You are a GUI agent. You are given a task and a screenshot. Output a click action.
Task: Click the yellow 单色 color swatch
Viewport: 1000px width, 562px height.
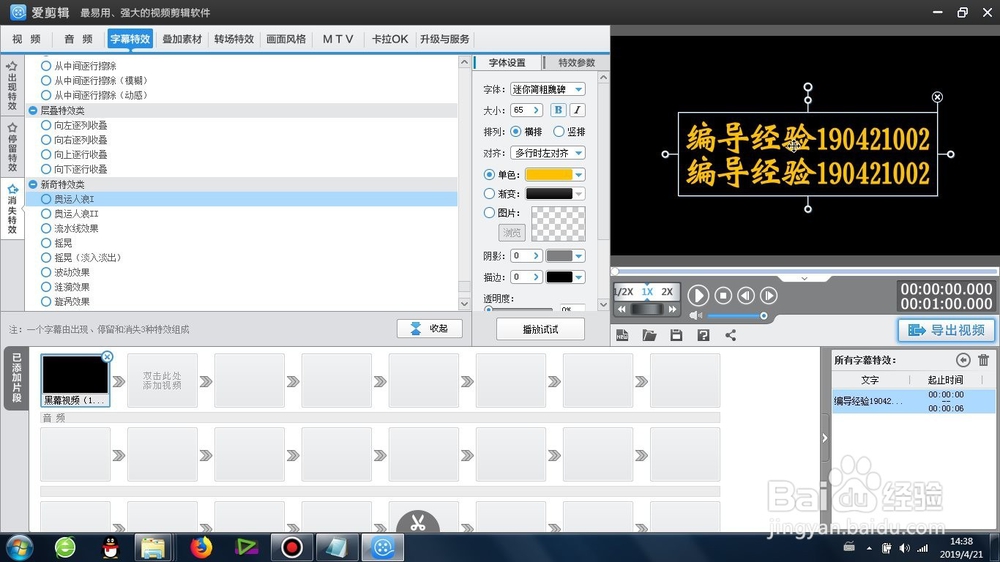coord(549,175)
